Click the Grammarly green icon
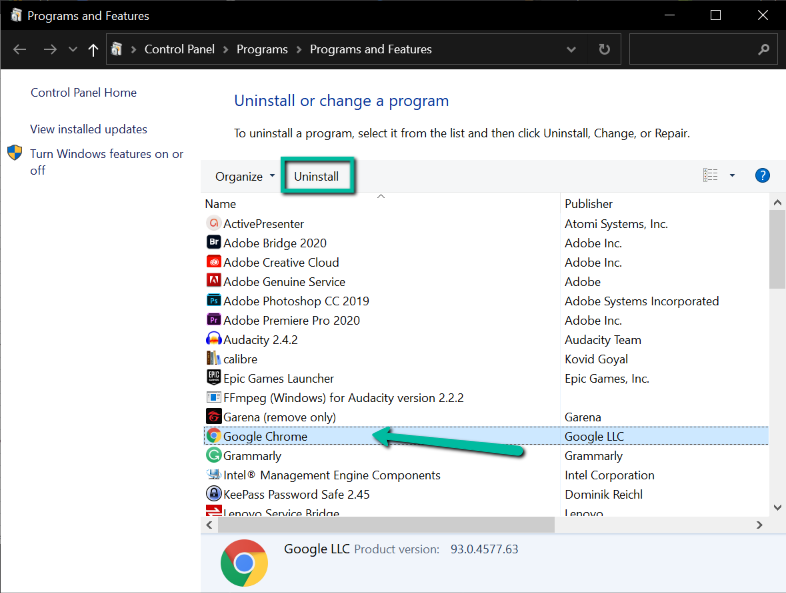786x593 pixels. click(x=213, y=456)
